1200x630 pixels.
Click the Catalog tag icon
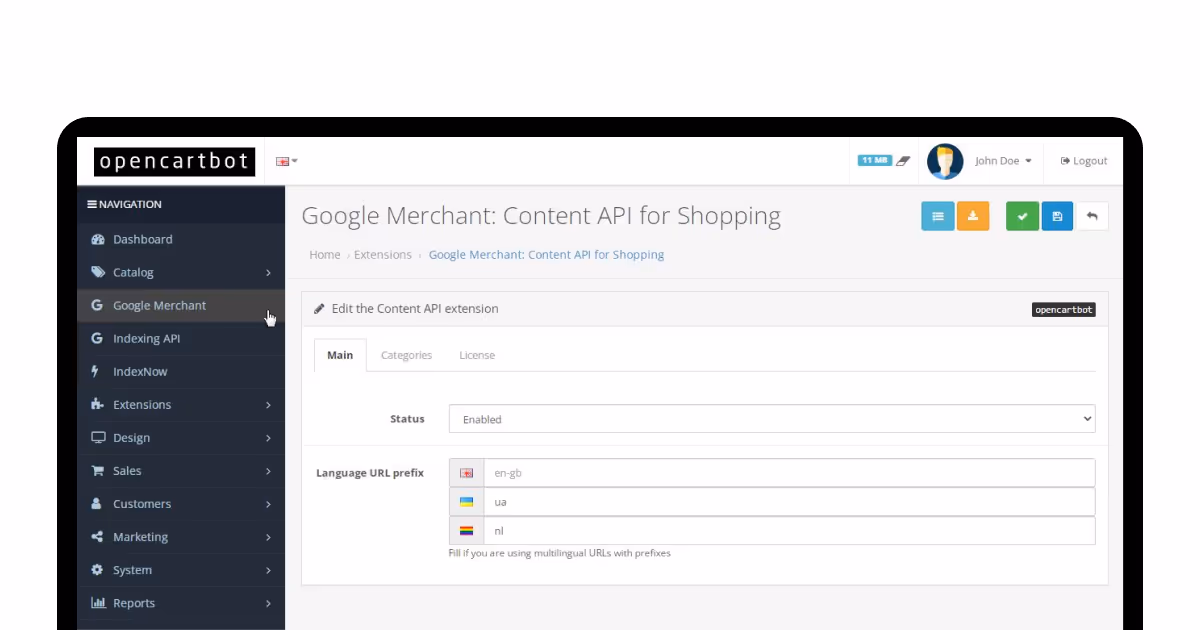(x=97, y=272)
